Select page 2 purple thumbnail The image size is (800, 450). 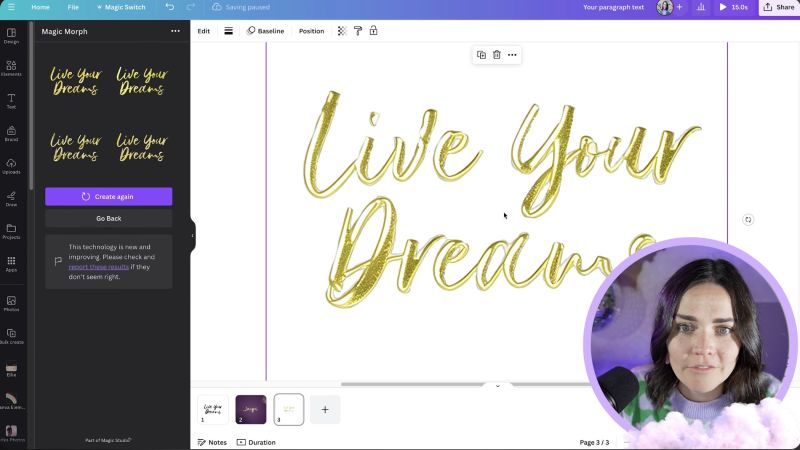click(251, 410)
